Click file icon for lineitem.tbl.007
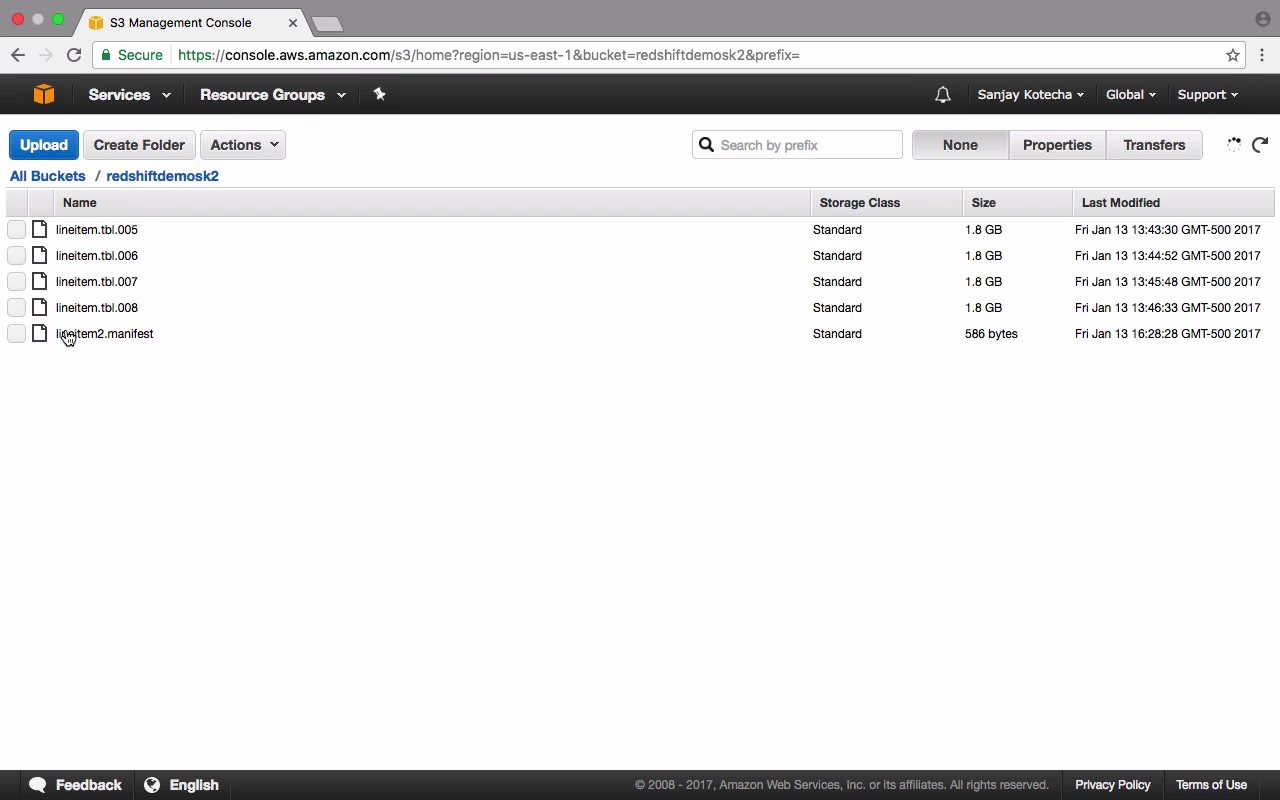This screenshot has width=1280, height=800. 40,281
